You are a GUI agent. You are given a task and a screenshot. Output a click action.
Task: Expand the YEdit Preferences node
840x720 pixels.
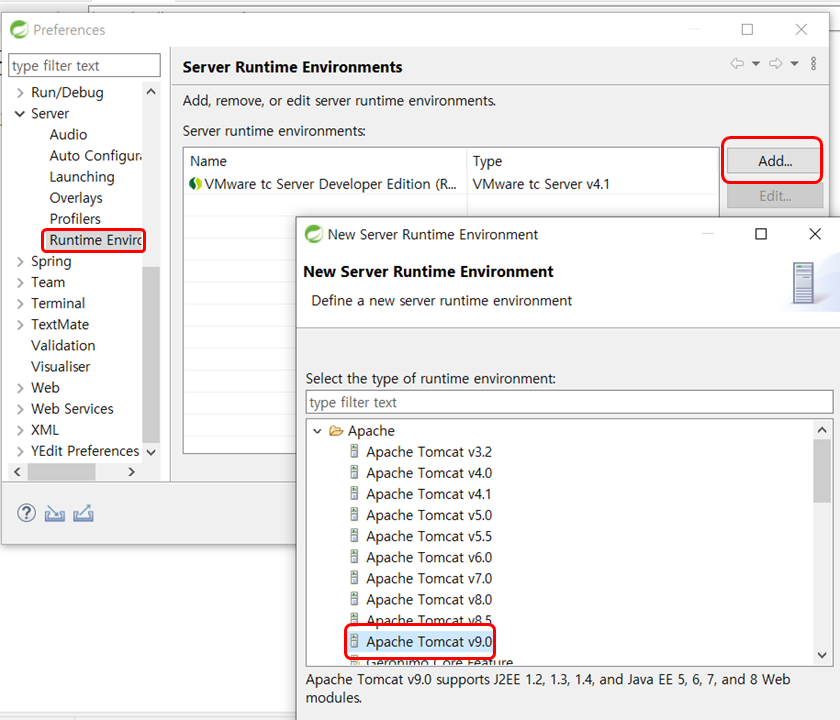point(20,451)
